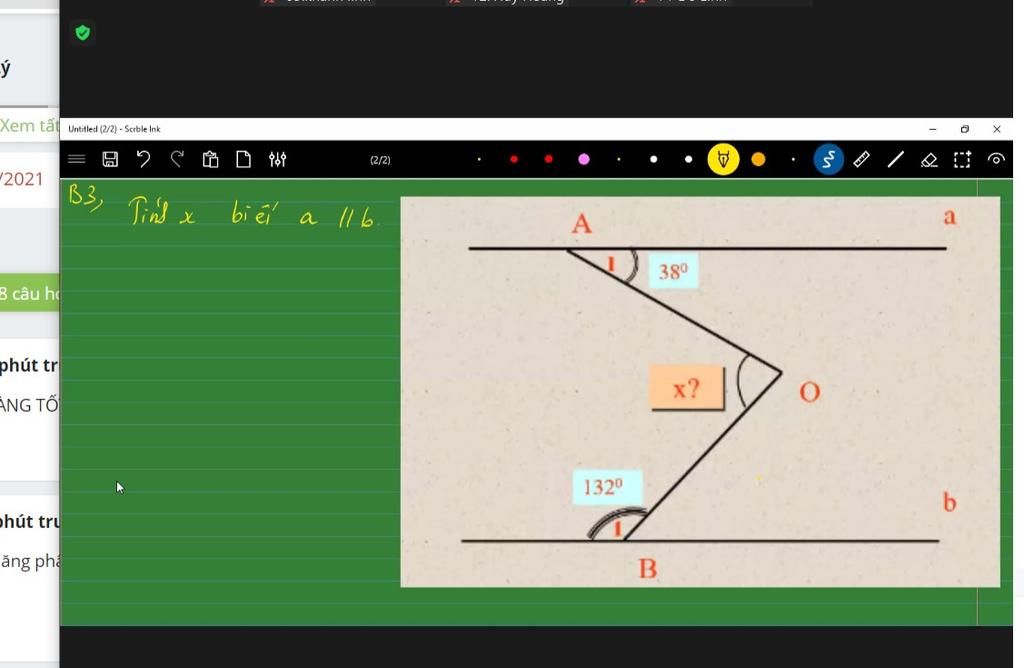This screenshot has height=668, width=1024.
Task: Click the 132° angle label
Action: tap(607, 487)
